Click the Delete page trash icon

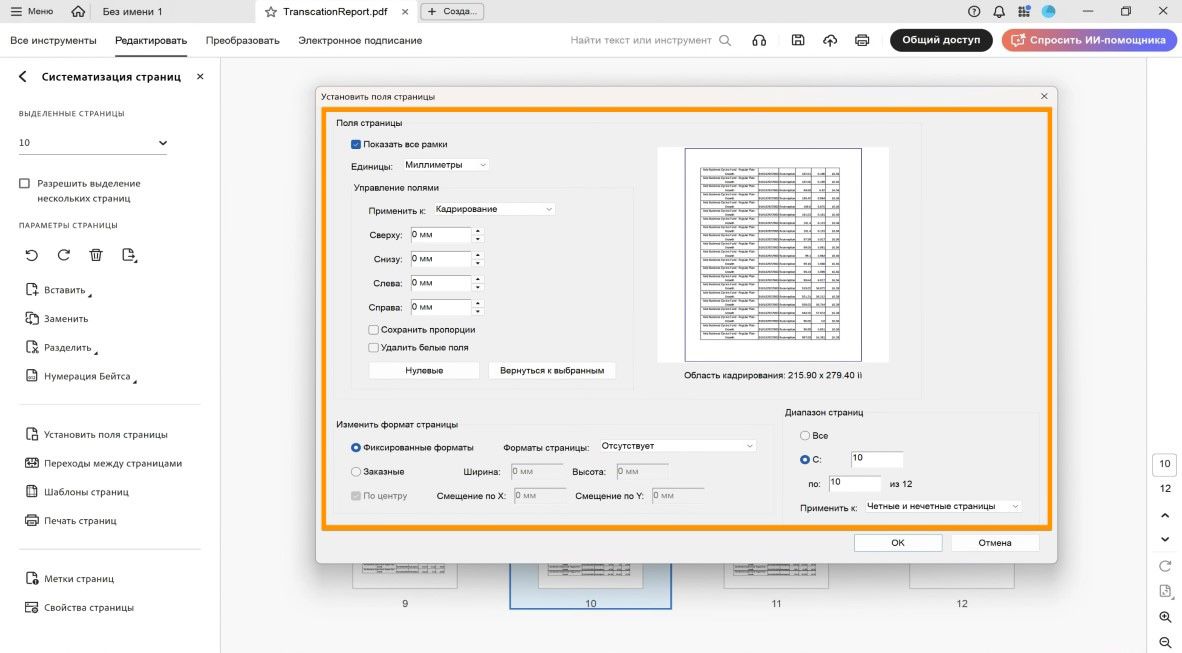96,255
